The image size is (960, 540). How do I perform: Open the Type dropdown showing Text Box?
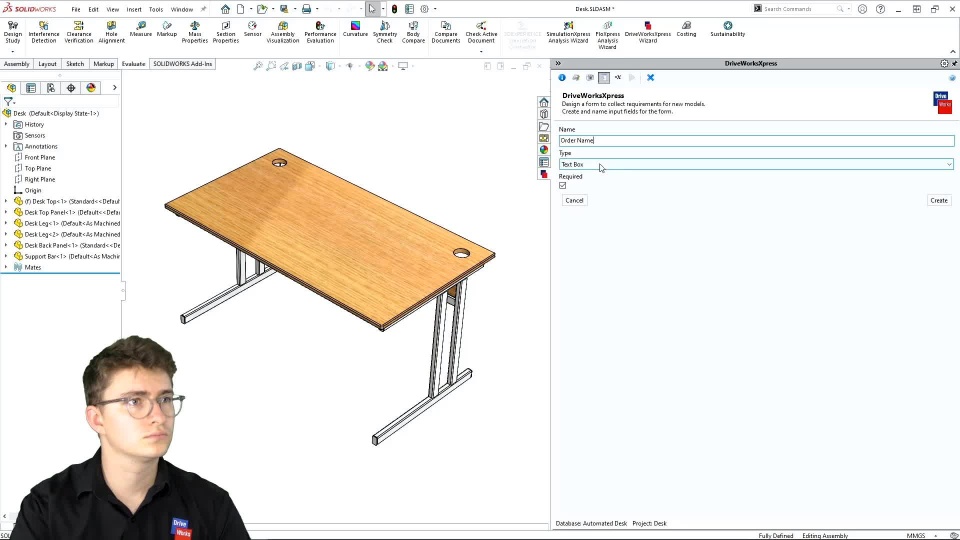click(757, 164)
